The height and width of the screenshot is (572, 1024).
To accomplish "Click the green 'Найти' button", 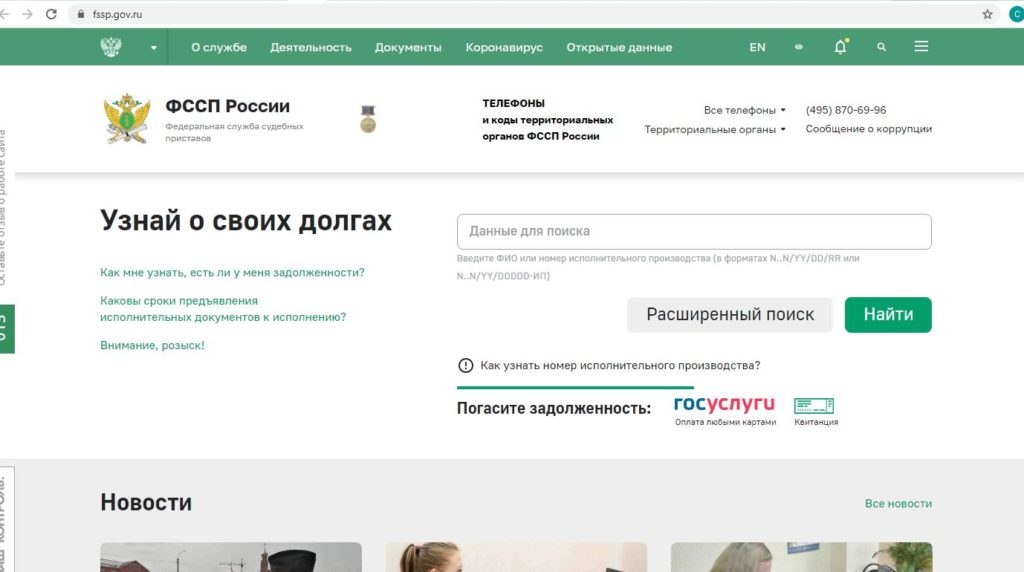I will (888, 315).
